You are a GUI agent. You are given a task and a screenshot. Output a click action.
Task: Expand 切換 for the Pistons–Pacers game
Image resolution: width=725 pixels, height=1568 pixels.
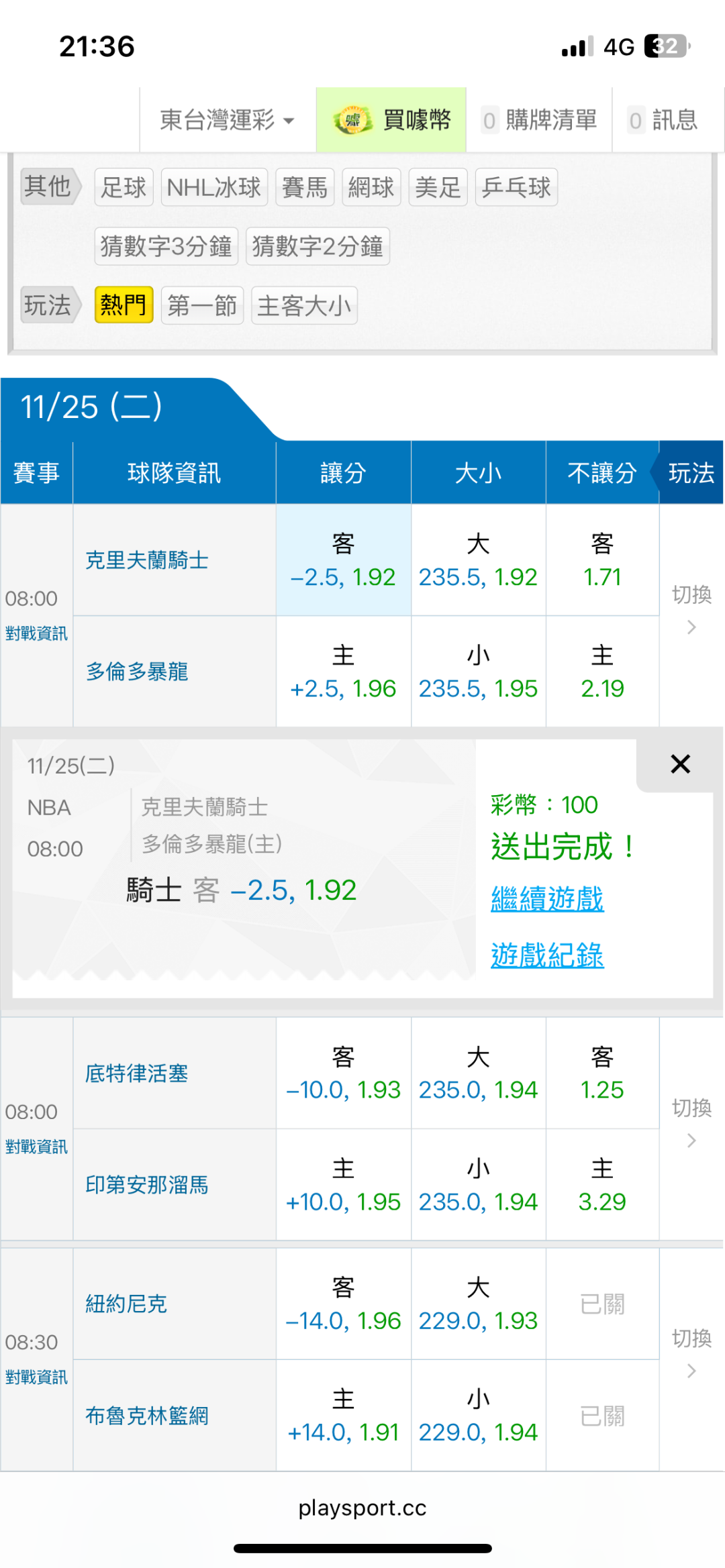pyautogui.click(x=691, y=1122)
